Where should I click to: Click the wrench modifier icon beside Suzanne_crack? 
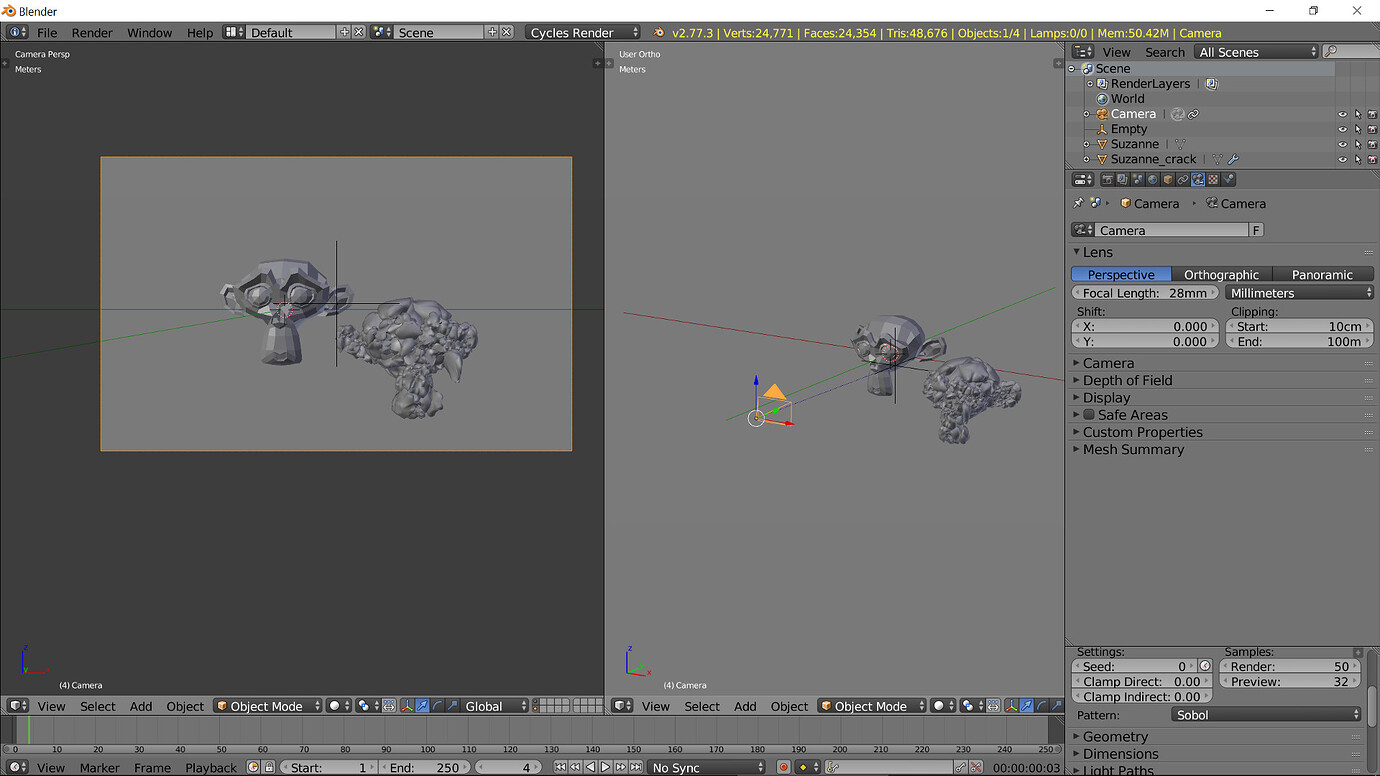(x=1233, y=159)
